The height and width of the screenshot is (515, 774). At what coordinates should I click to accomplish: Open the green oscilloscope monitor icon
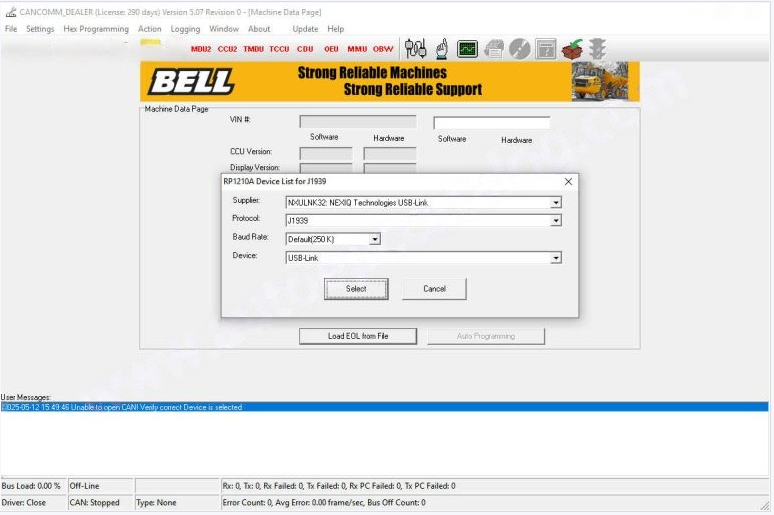pos(467,49)
